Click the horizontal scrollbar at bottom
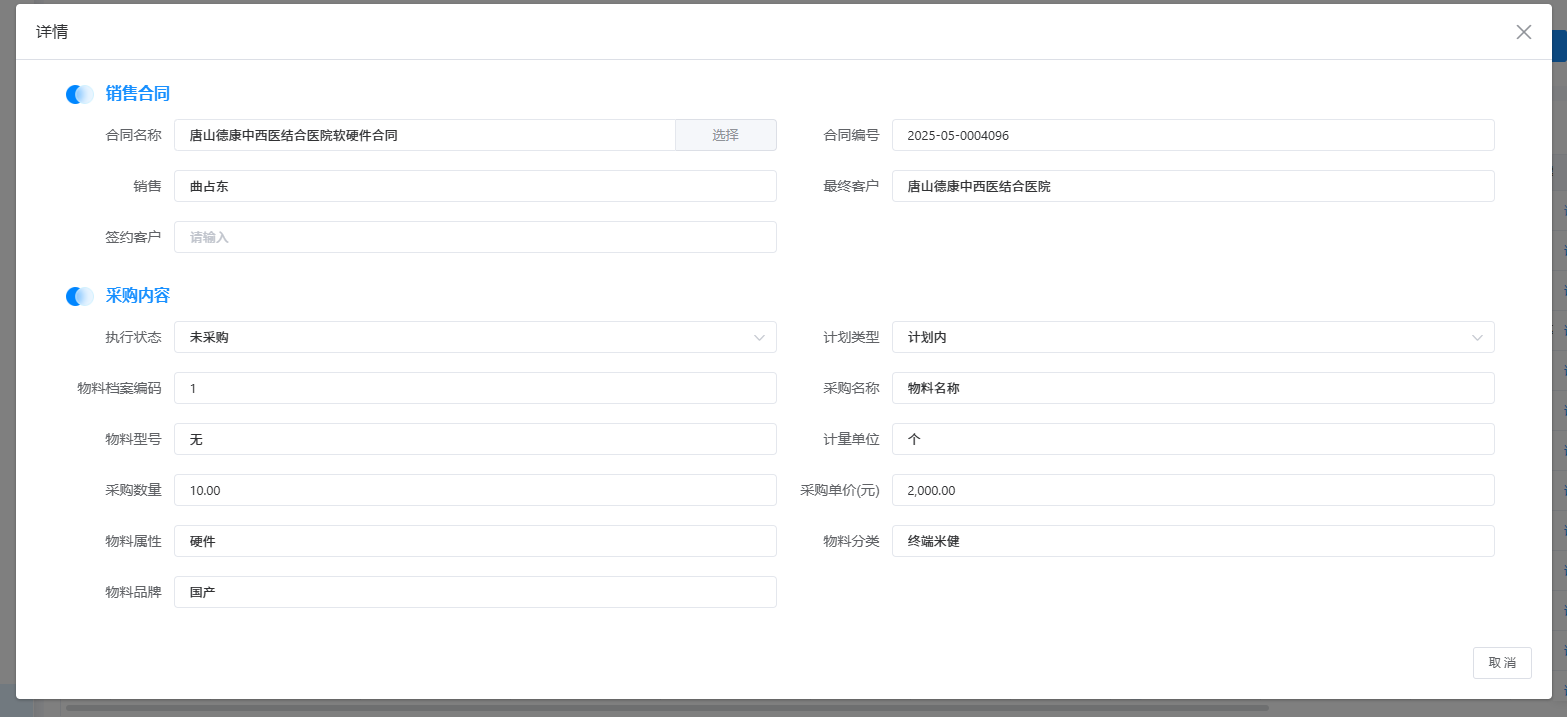The height and width of the screenshot is (717, 1567). click(666, 708)
